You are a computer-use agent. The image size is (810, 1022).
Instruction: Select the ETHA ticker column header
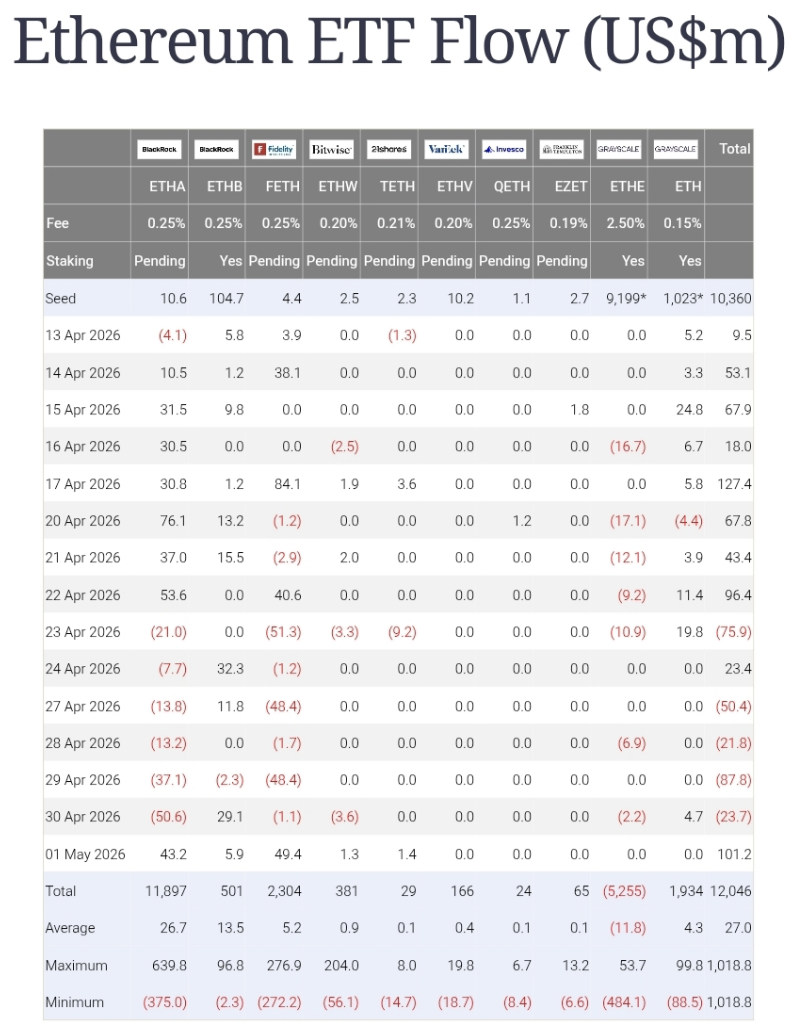click(167, 186)
